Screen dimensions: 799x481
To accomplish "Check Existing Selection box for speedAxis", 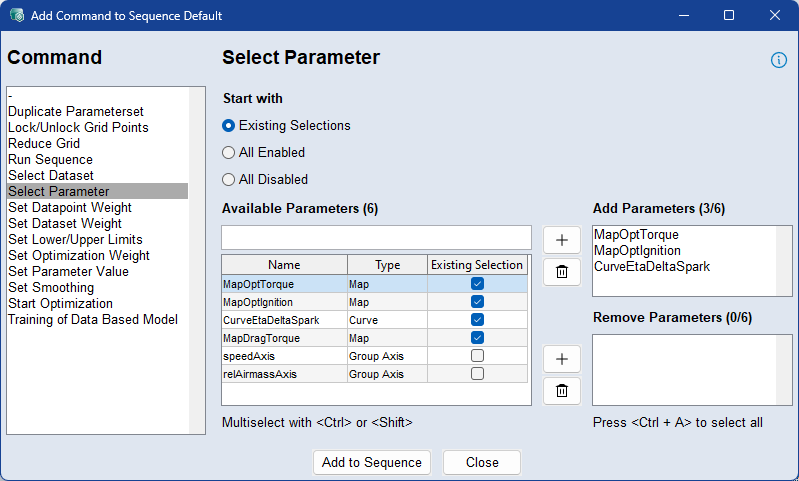I will click(x=477, y=356).
